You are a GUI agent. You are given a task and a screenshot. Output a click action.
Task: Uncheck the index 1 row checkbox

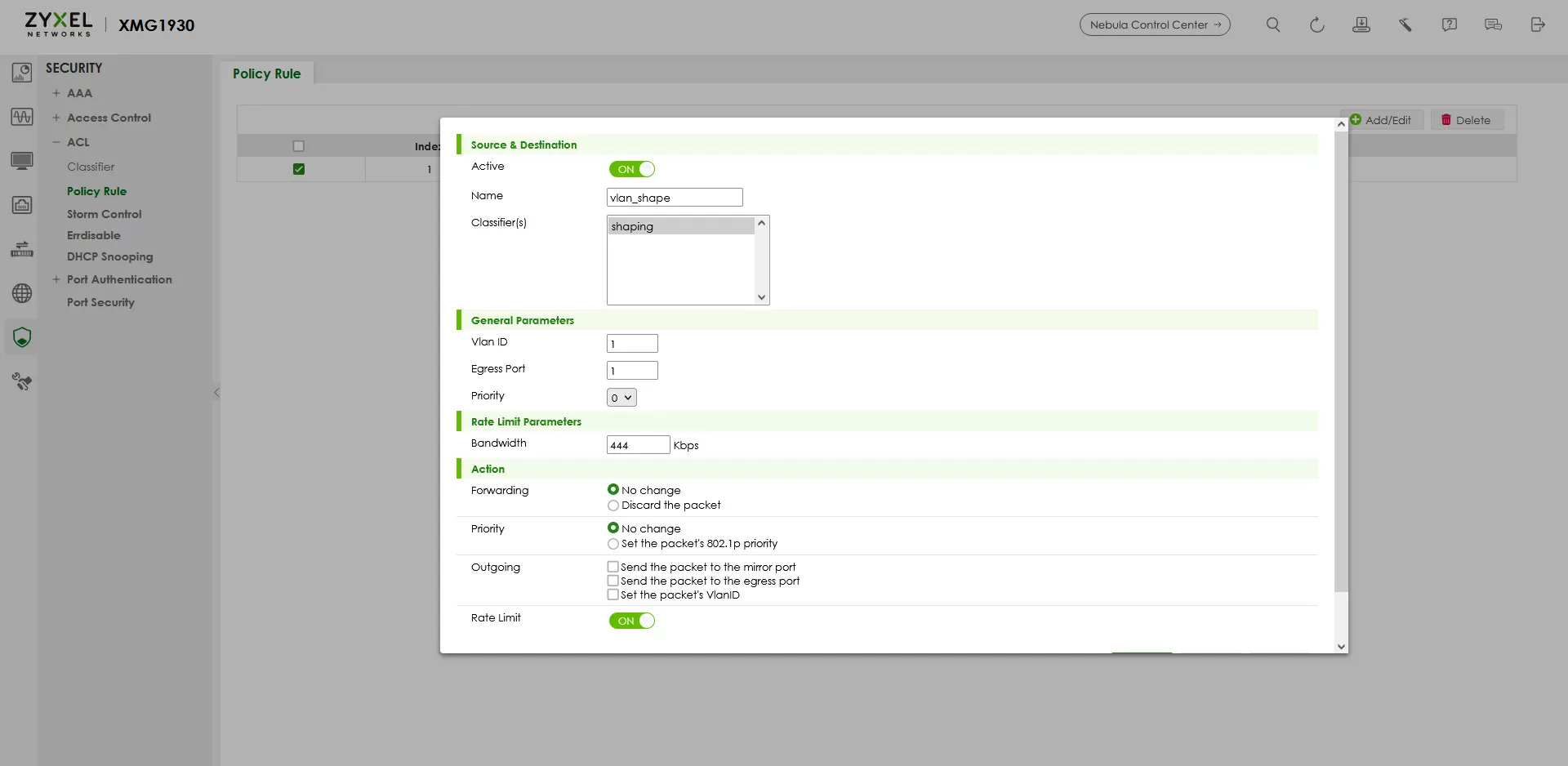tap(299, 169)
